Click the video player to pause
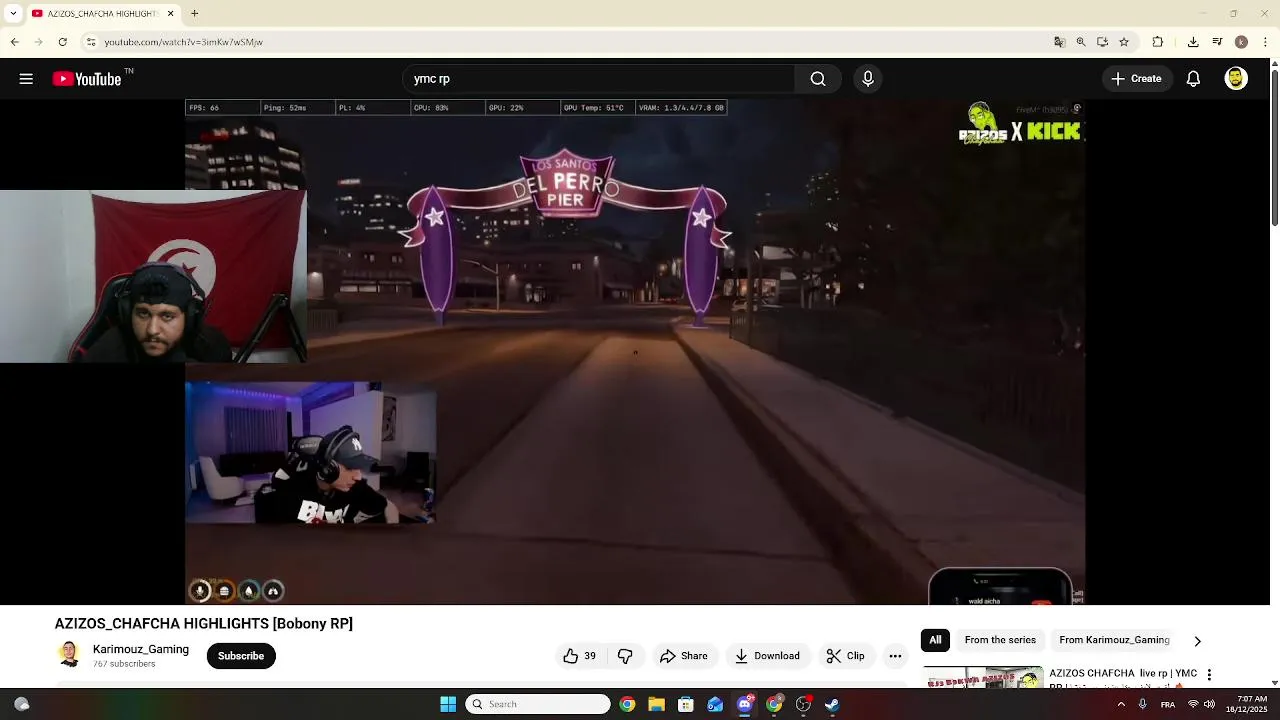1280x720 pixels. point(635,352)
